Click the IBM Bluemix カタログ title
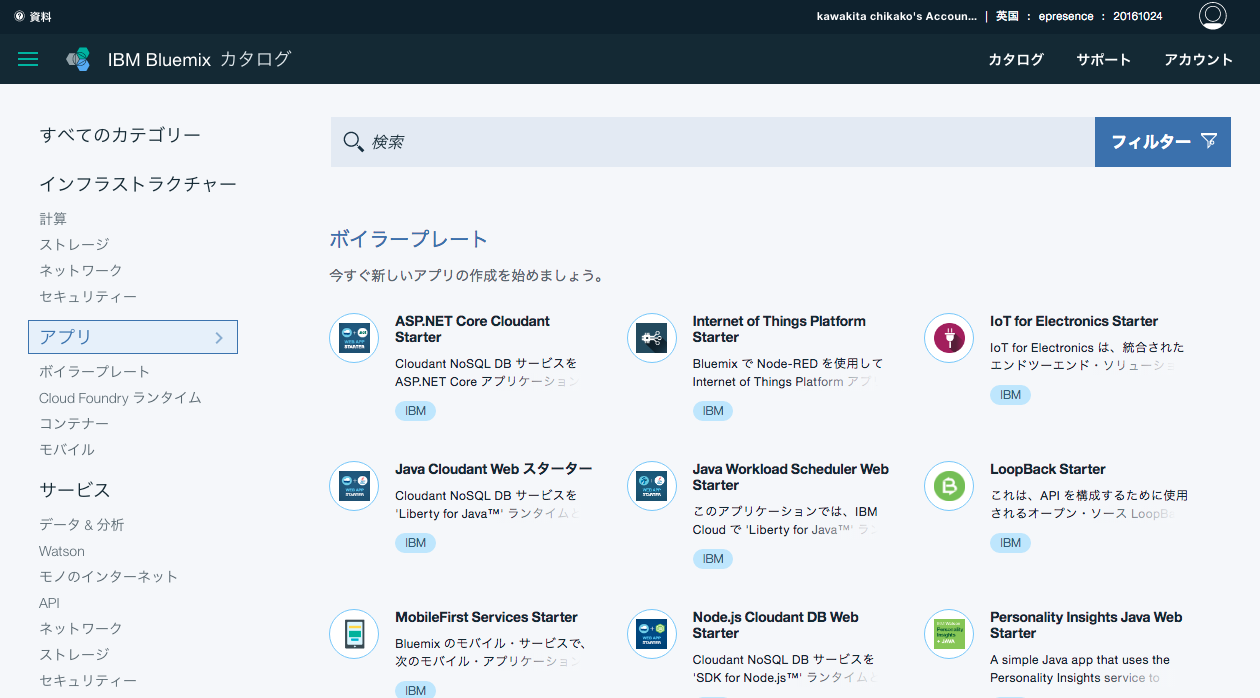The height and width of the screenshot is (698, 1260). [199, 59]
